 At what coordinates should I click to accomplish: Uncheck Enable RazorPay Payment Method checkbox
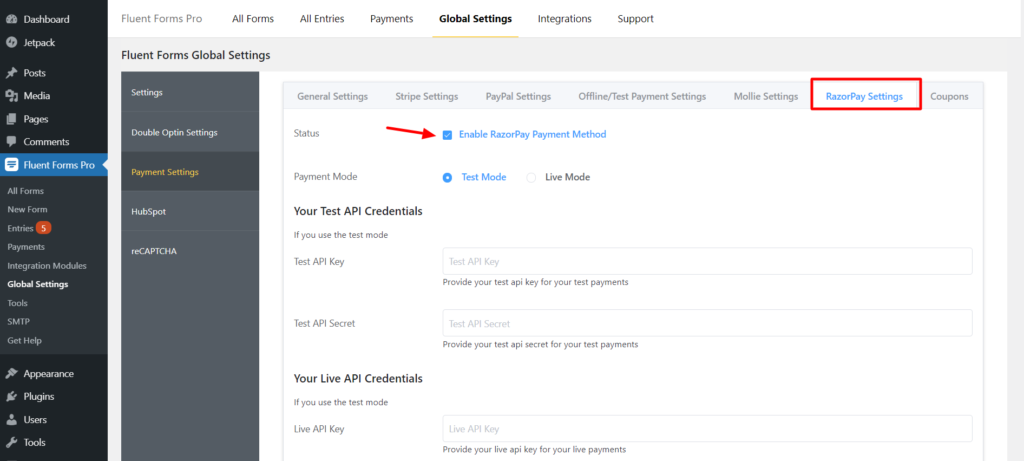click(447, 135)
